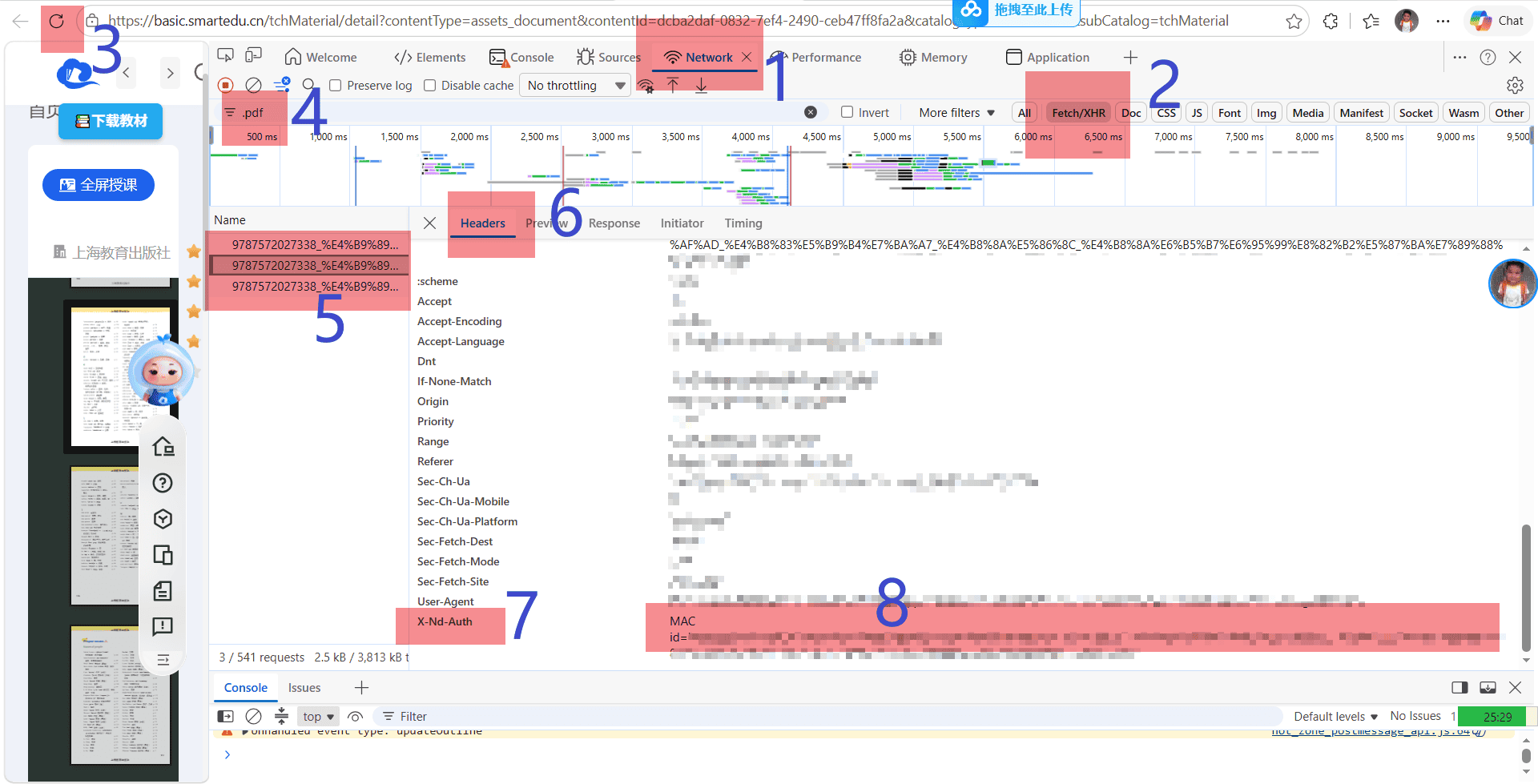Viewport: 1538px width, 784px height.
Task: Switch to the Welcome tab
Action: pyautogui.click(x=320, y=58)
